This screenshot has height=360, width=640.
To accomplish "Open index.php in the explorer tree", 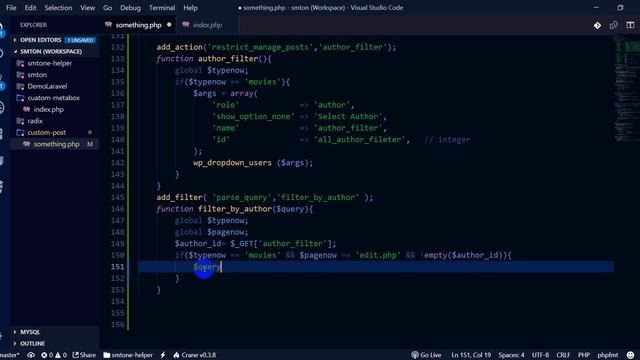I will [48, 109].
